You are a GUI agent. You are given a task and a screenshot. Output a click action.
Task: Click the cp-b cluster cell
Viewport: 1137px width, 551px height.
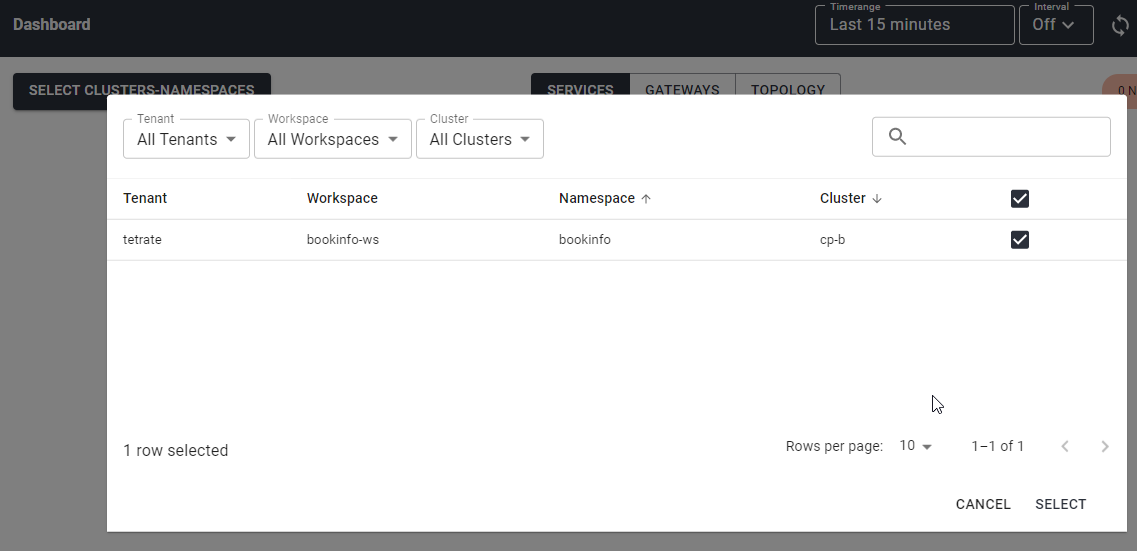coord(832,239)
